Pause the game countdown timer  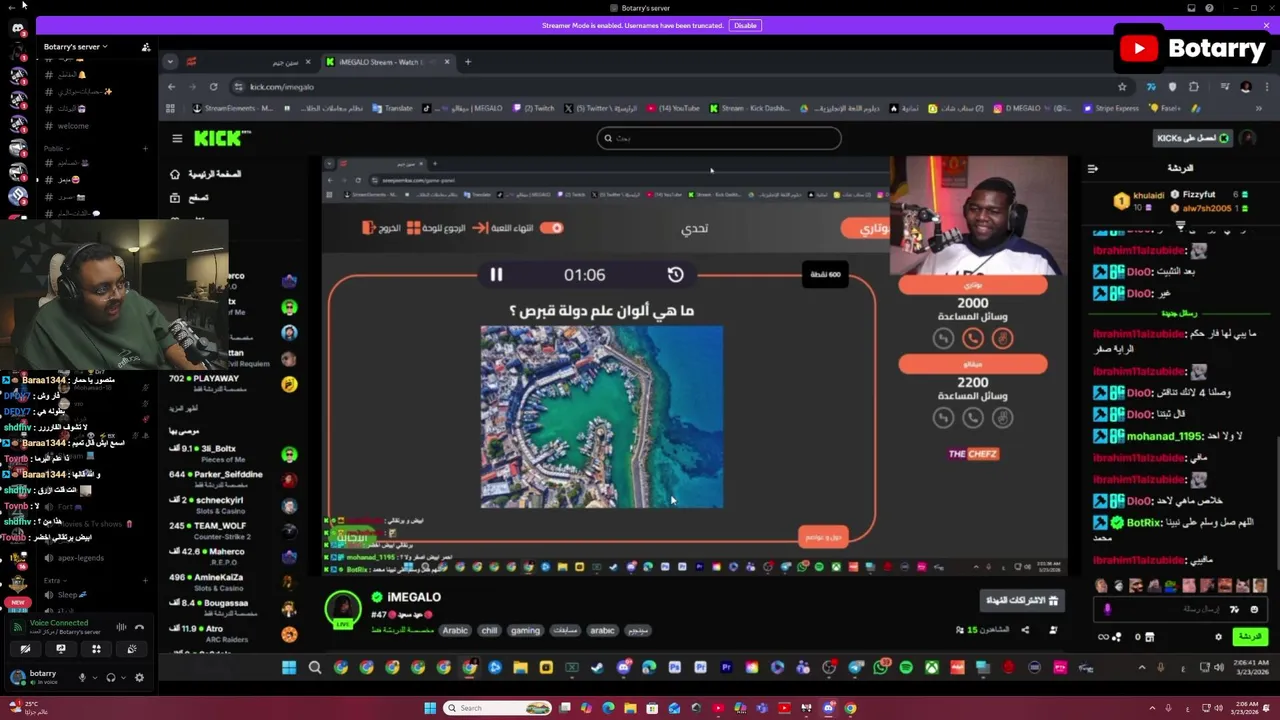(496, 274)
